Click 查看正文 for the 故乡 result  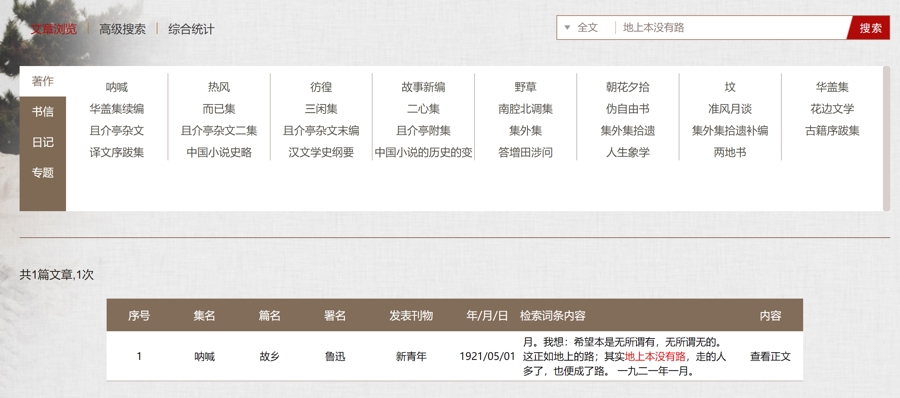(770, 356)
